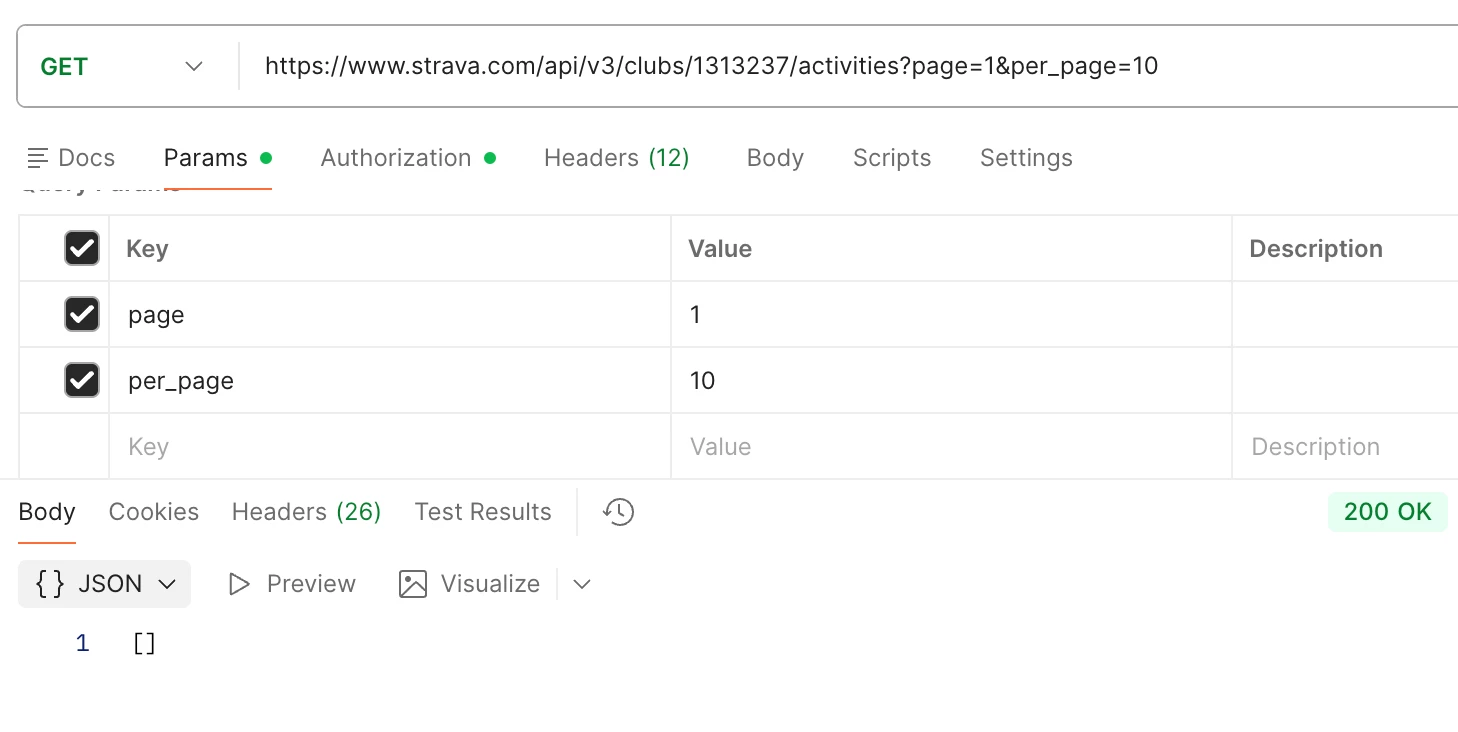The image size is (1458, 732).
Task: Open the Visualize options chevron
Action: pyautogui.click(x=582, y=584)
